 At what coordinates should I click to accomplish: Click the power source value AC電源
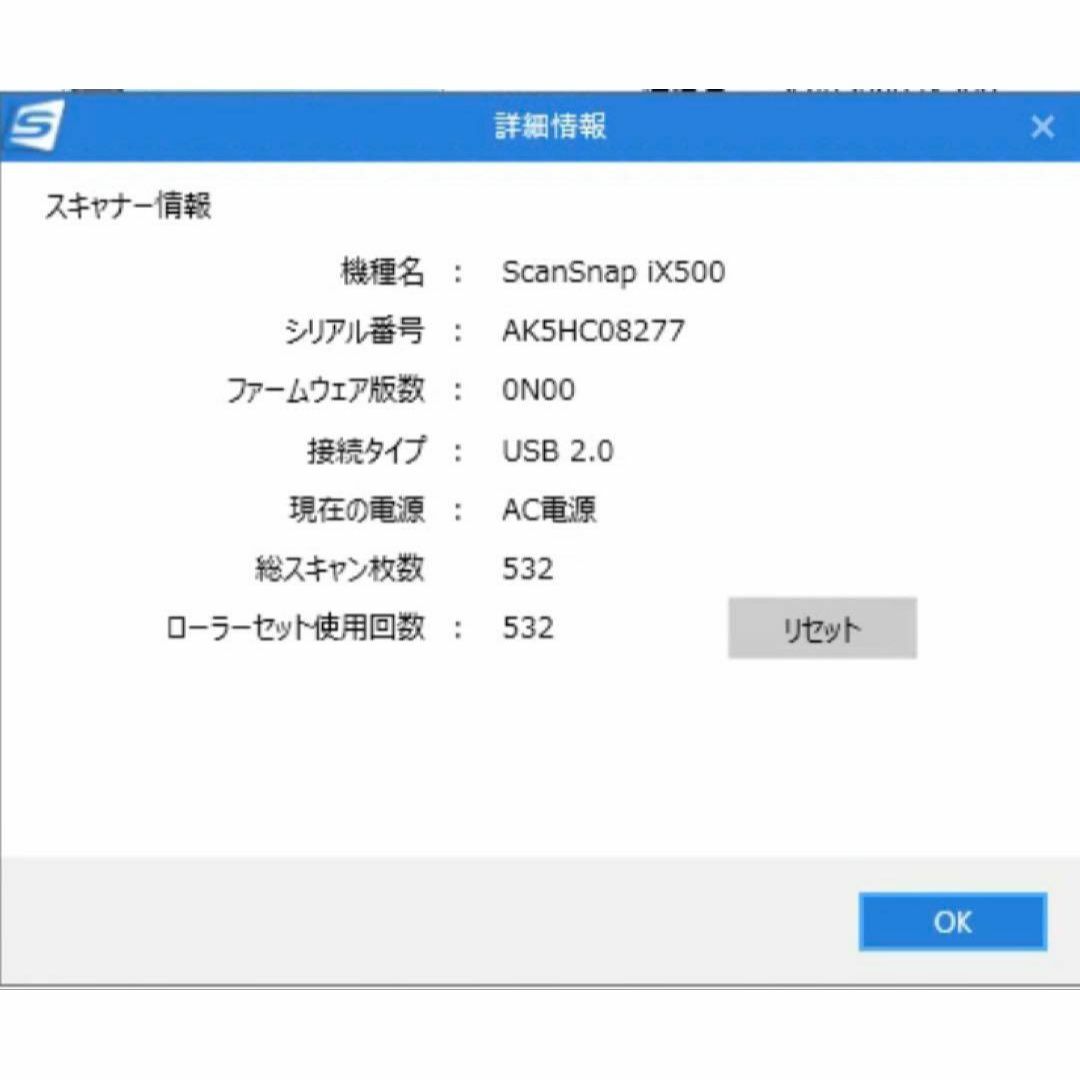(549, 510)
